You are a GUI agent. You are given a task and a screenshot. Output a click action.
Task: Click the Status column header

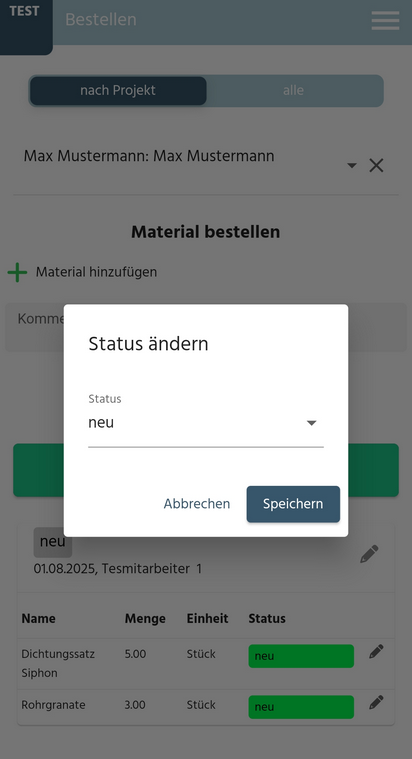coord(267,619)
